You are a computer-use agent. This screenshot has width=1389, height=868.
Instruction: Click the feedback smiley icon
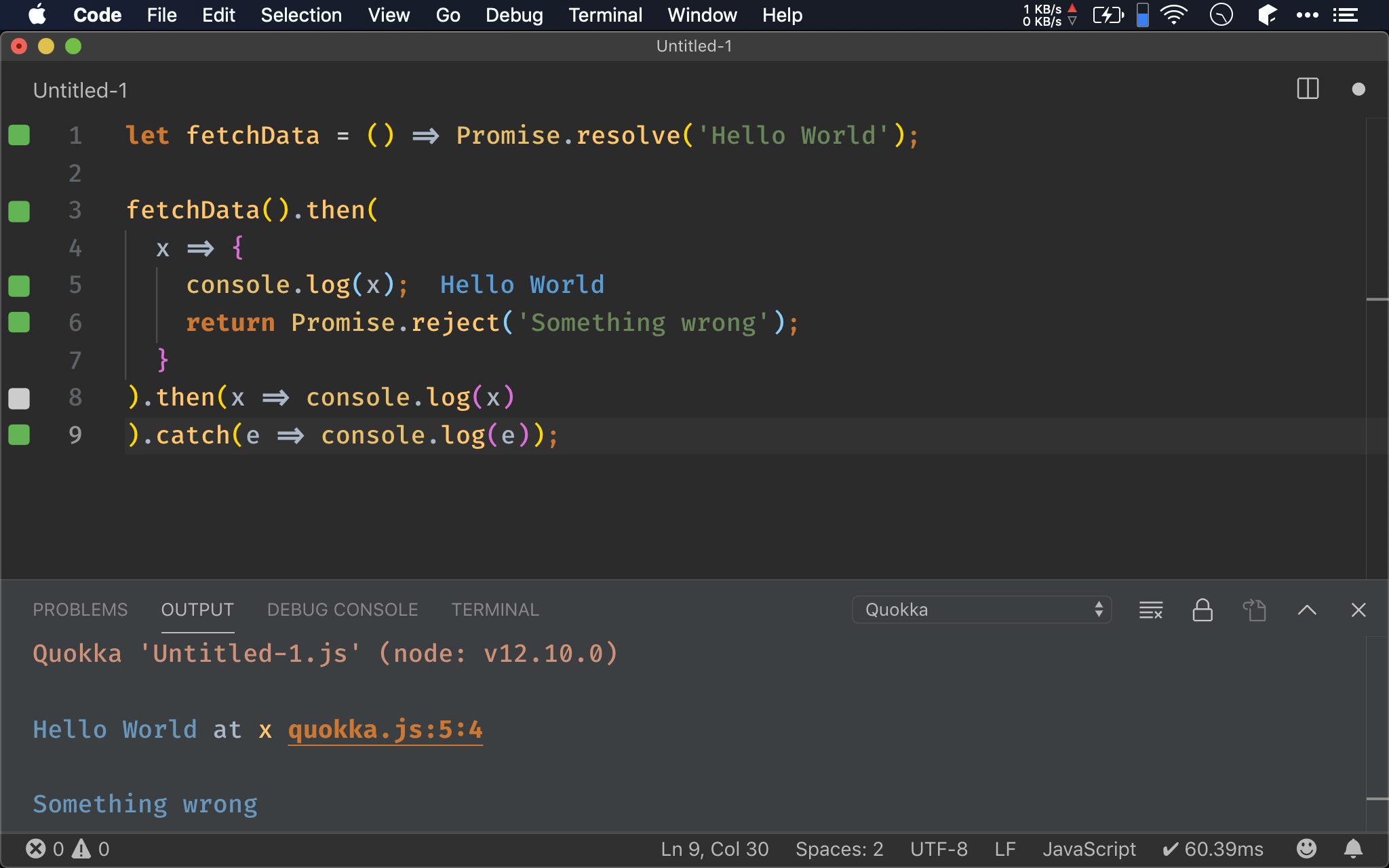point(1306,848)
